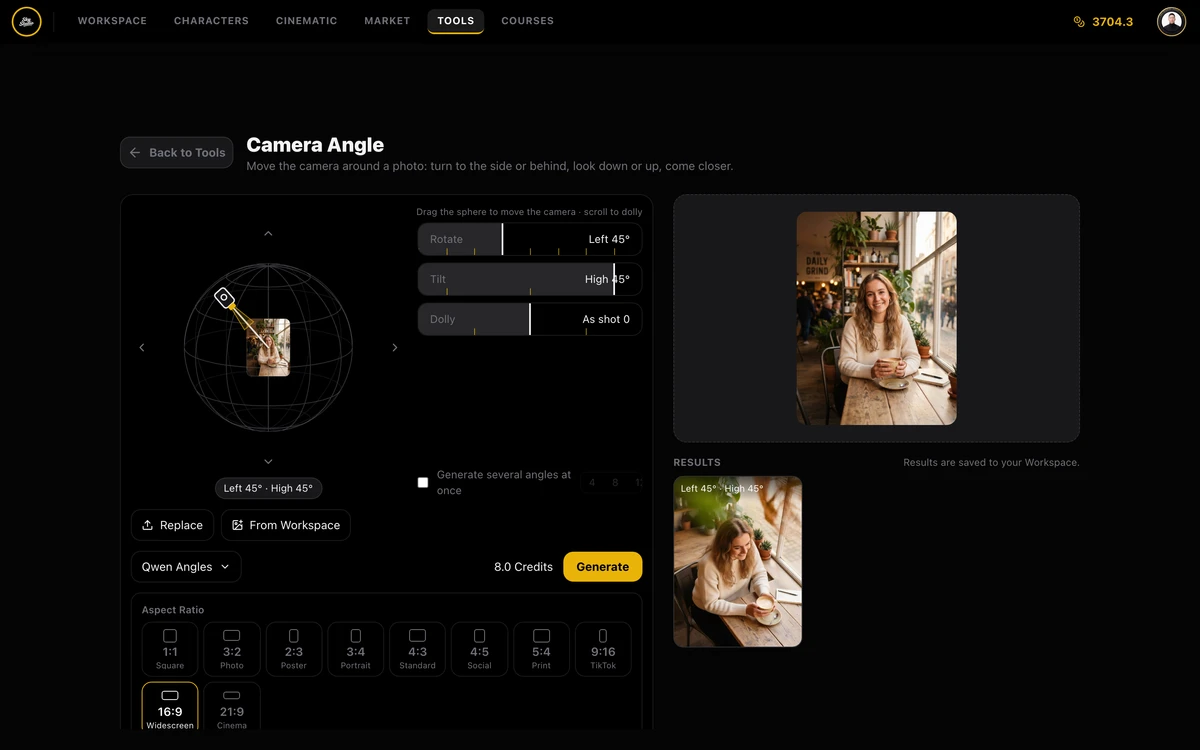The width and height of the screenshot is (1200, 750).
Task: Click the app logo in top-left corner
Action: tap(27, 21)
